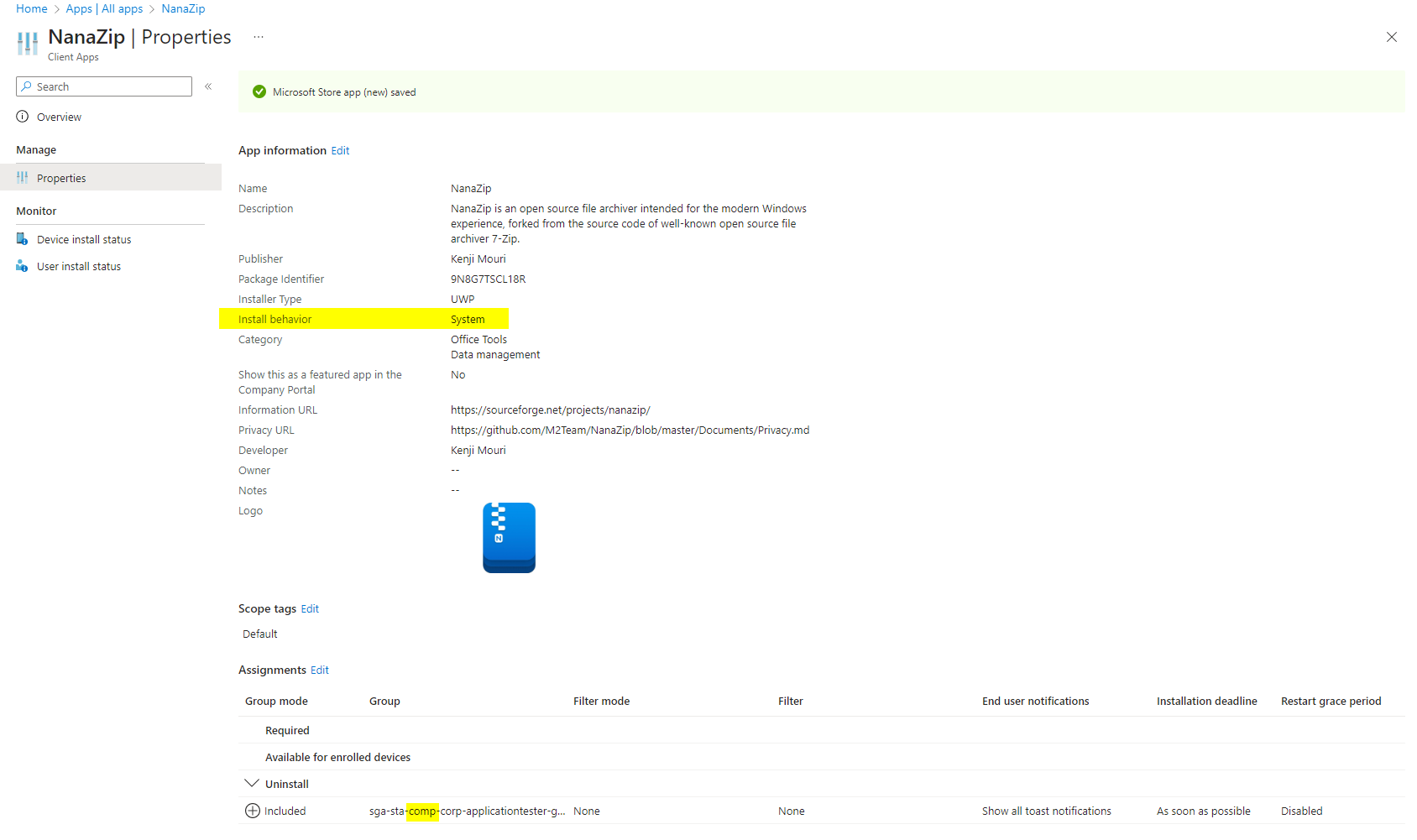This screenshot has width=1417, height=840.
Task: Click the Properties sliders icon in sidebar
Action: coord(23,177)
